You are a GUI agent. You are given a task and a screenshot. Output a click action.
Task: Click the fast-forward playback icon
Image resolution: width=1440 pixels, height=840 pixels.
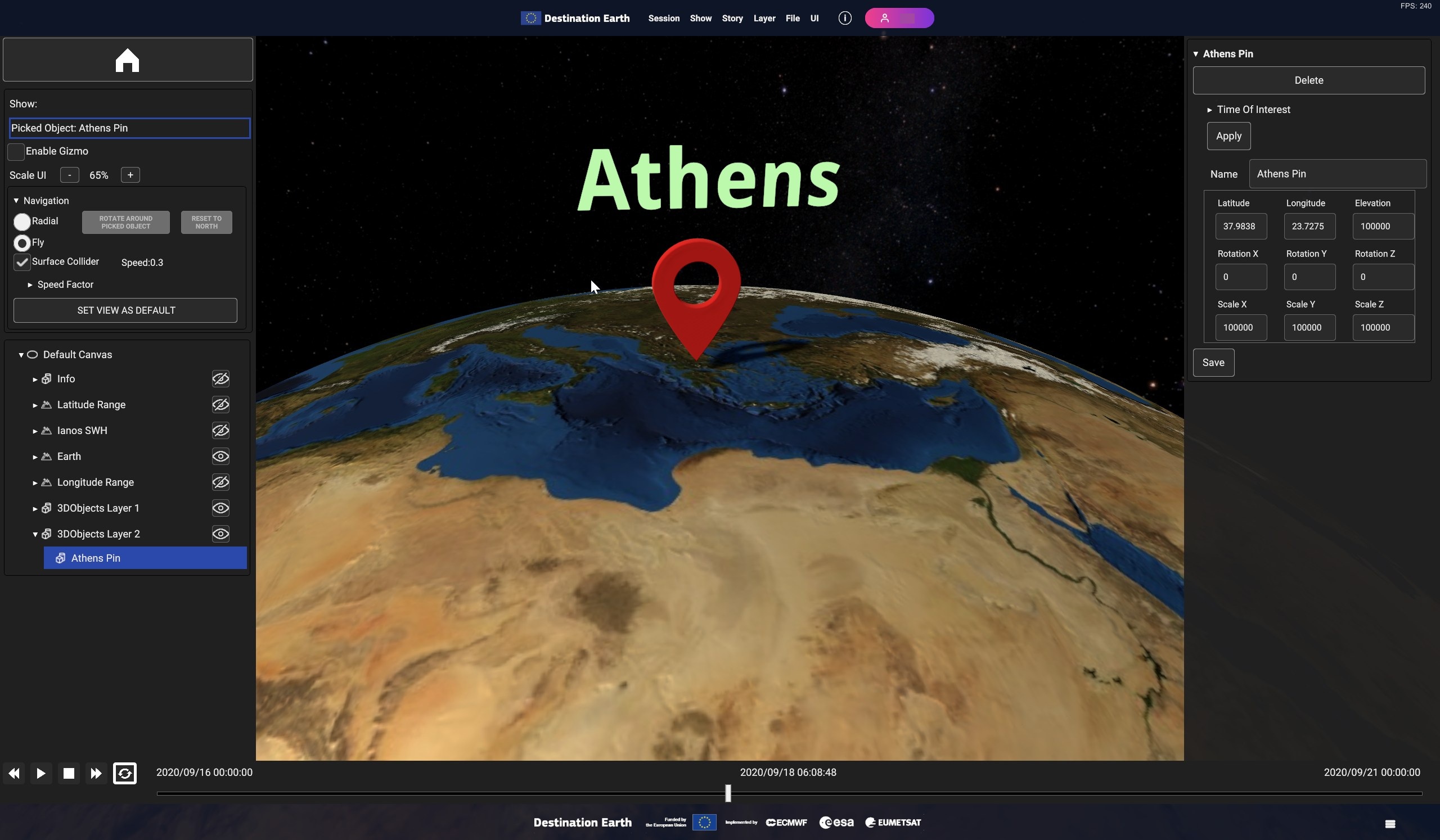click(96, 773)
